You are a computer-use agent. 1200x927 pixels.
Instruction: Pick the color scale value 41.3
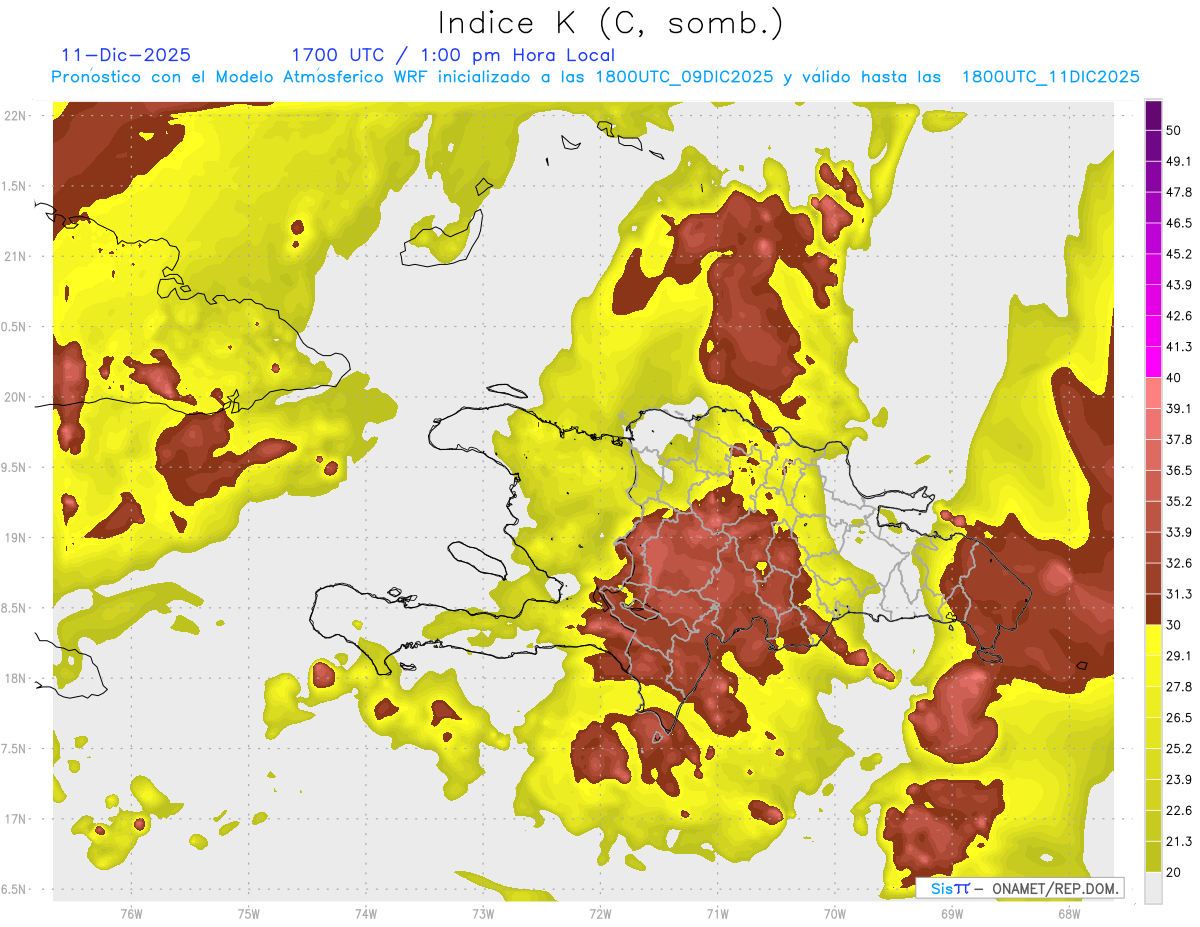point(1179,347)
